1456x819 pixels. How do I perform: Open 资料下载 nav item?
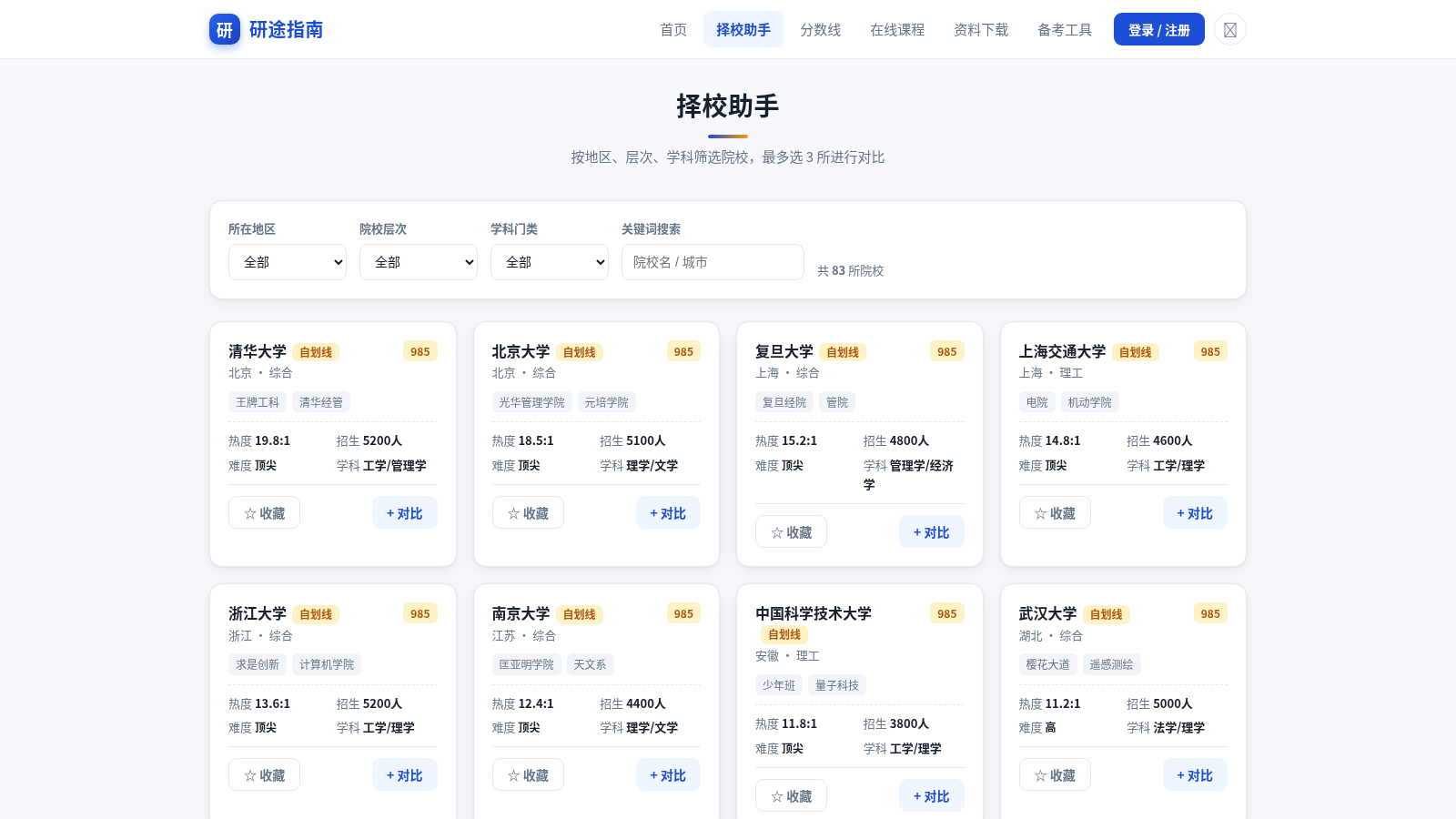point(981,29)
